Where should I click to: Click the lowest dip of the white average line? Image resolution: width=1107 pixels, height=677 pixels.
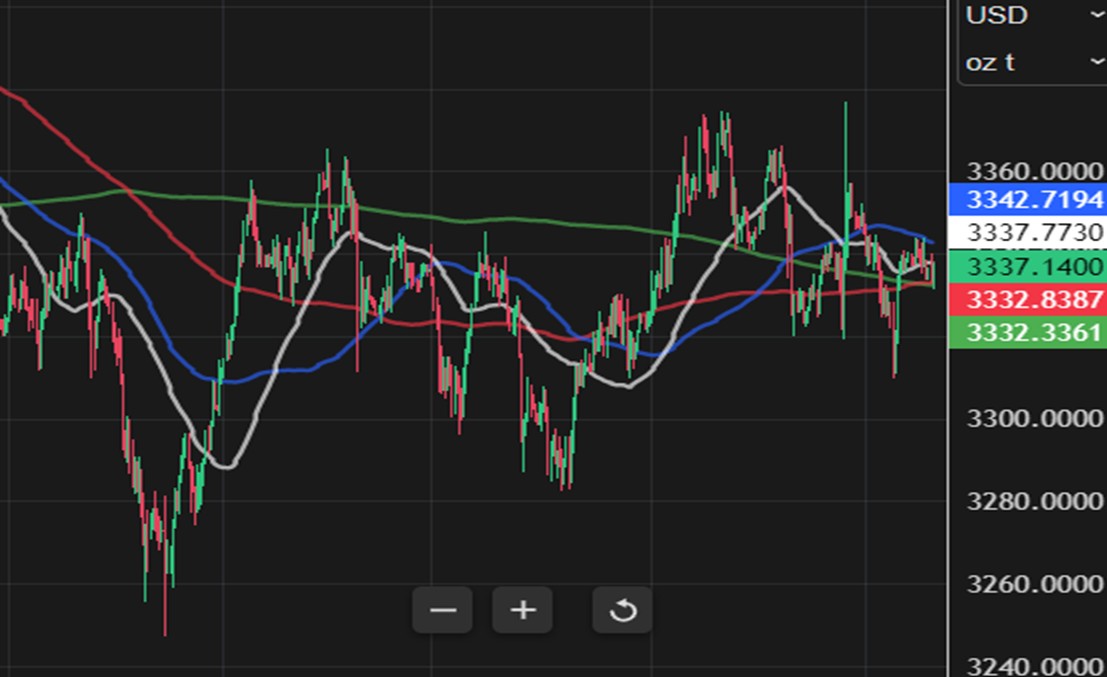[226, 467]
